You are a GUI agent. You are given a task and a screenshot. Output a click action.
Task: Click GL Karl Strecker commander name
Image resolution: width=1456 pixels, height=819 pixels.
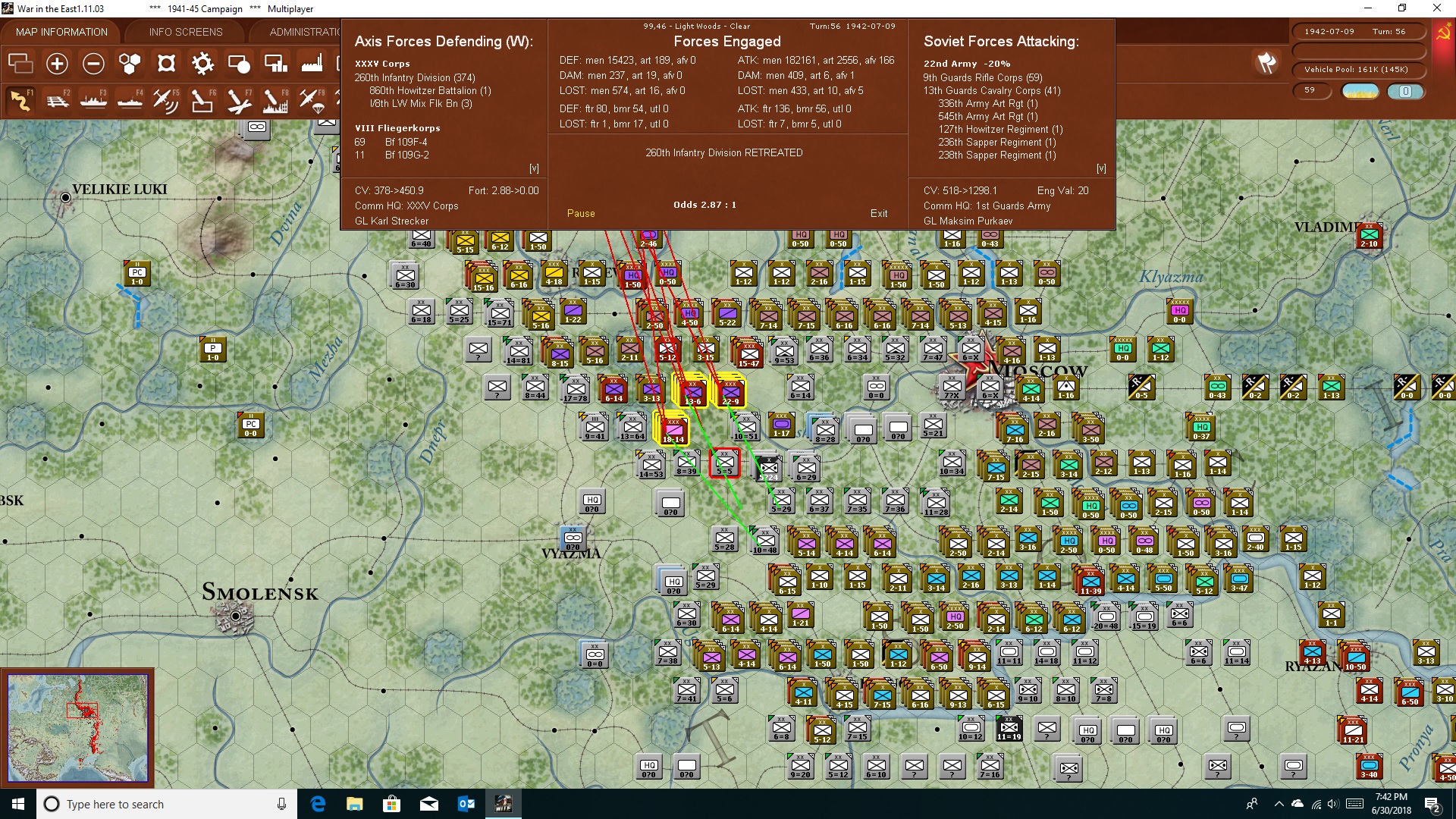(x=391, y=221)
